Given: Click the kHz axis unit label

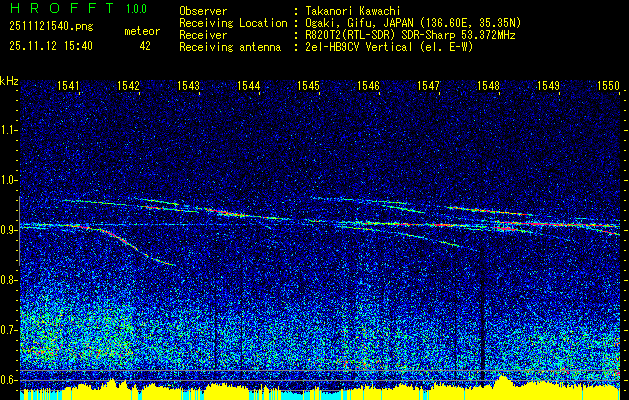Looking at the screenshot, I should click(9, 81).
